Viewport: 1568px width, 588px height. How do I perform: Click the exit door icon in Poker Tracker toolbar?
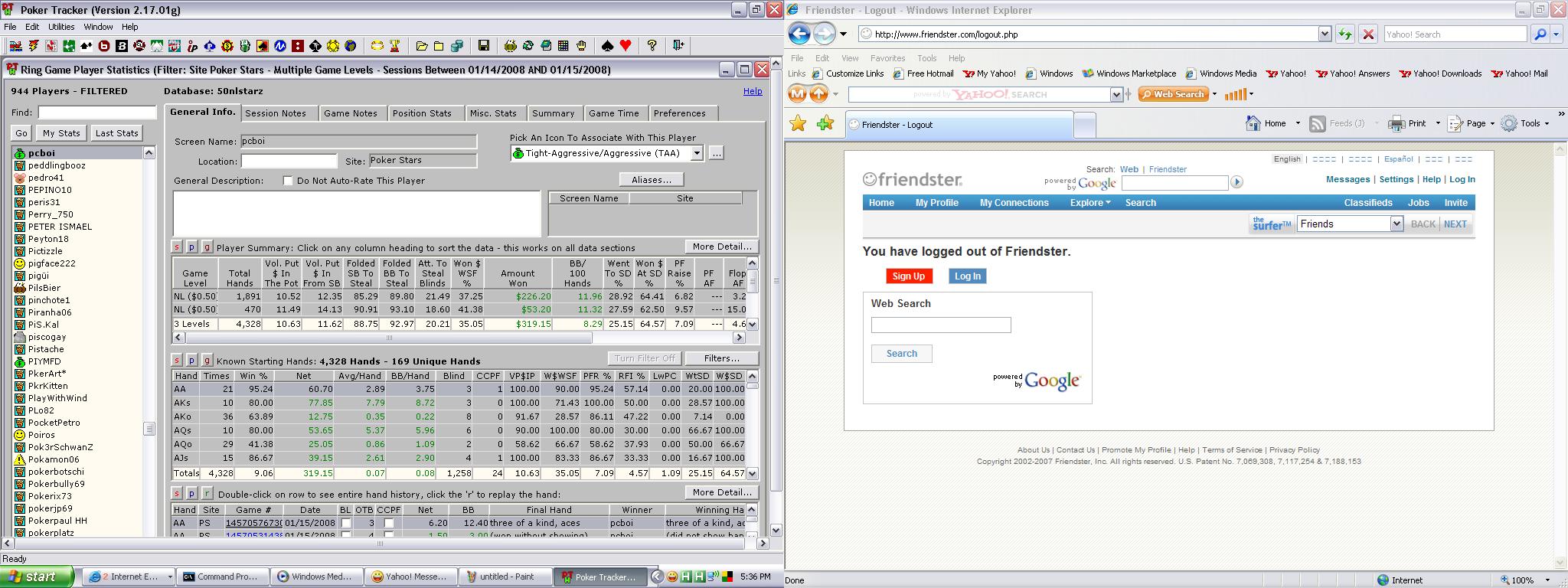click(678, 46)
